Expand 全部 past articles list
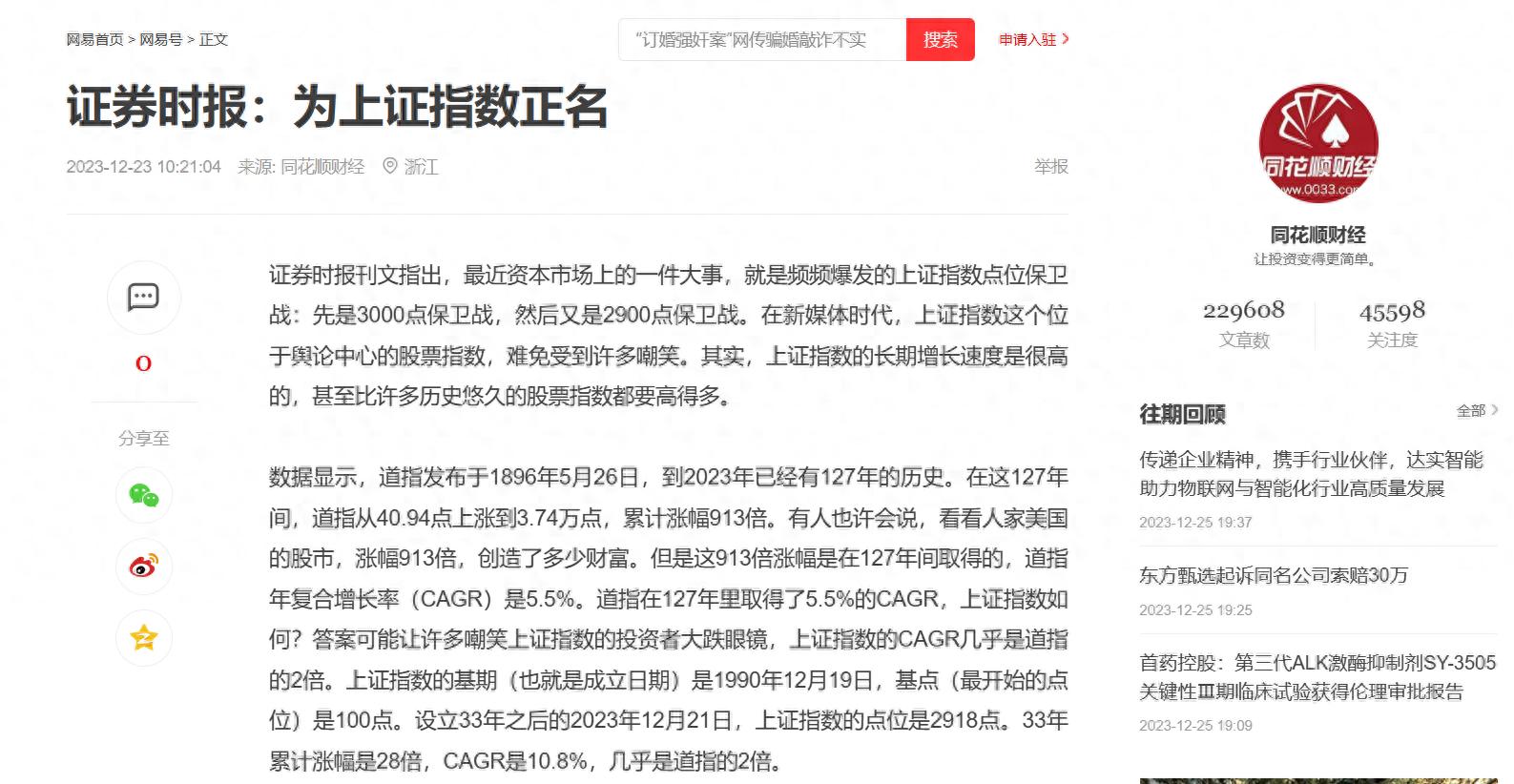The image size is (1514, 784). (x=1477, y=410)
